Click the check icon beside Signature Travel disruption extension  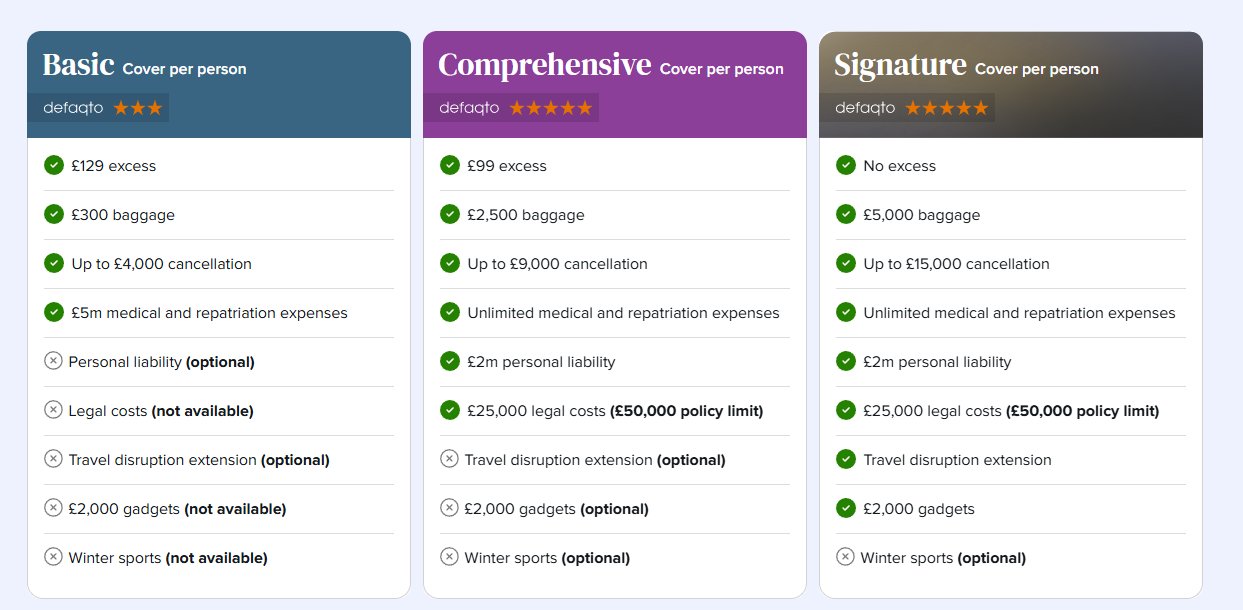pos(846,459)
